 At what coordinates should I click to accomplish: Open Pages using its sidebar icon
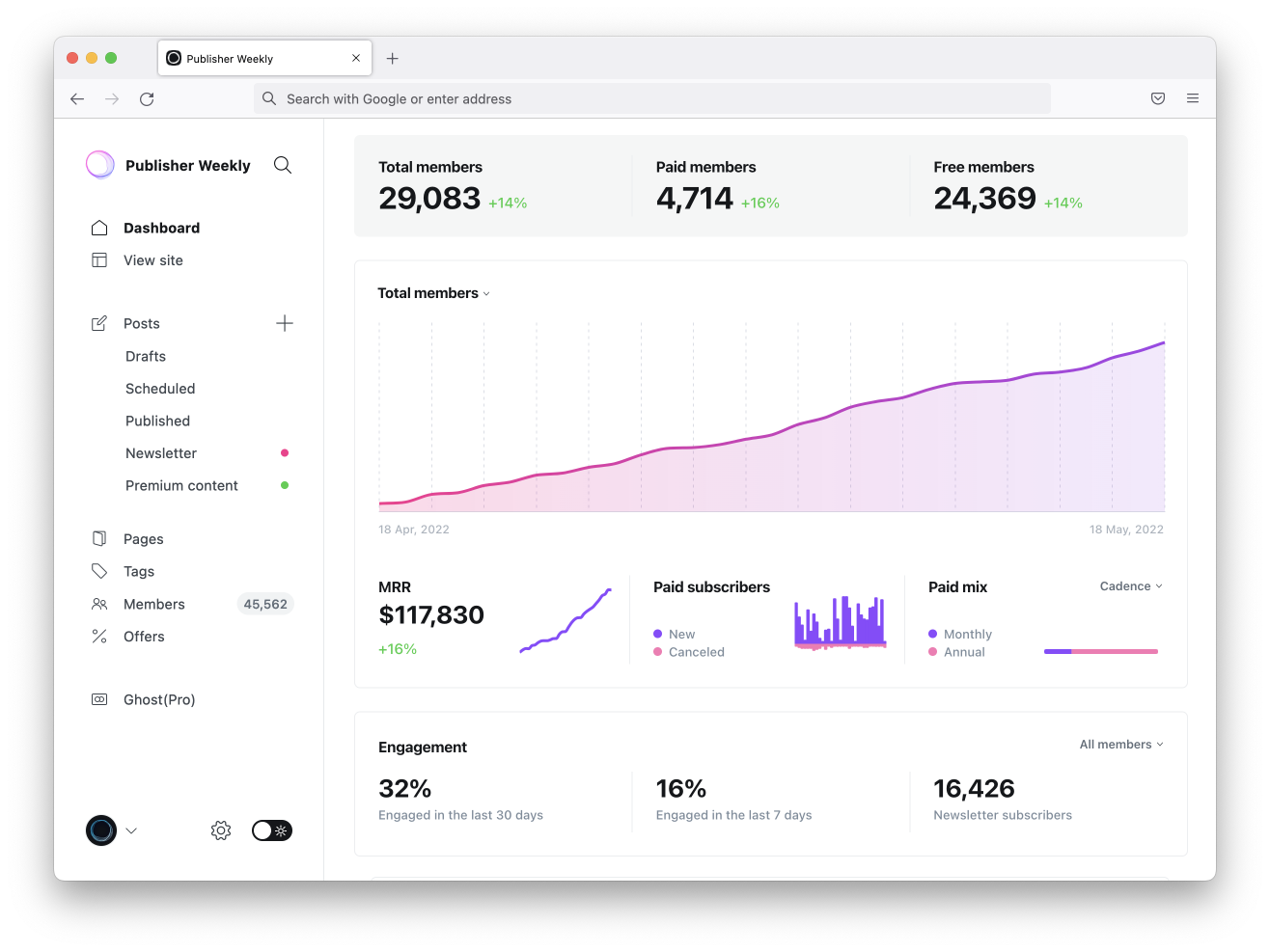pyautogui.click(x=99, y=538)
